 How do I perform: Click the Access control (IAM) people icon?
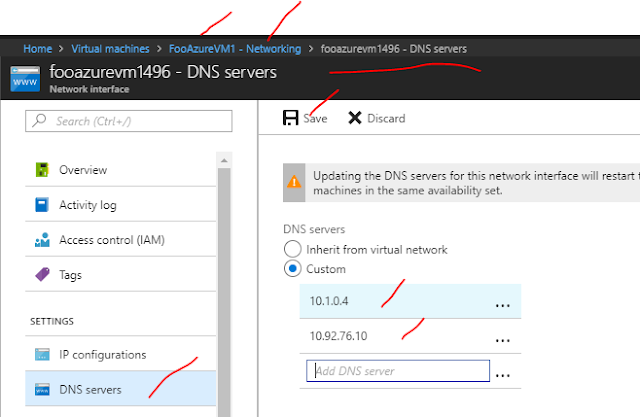coord(42,240)
